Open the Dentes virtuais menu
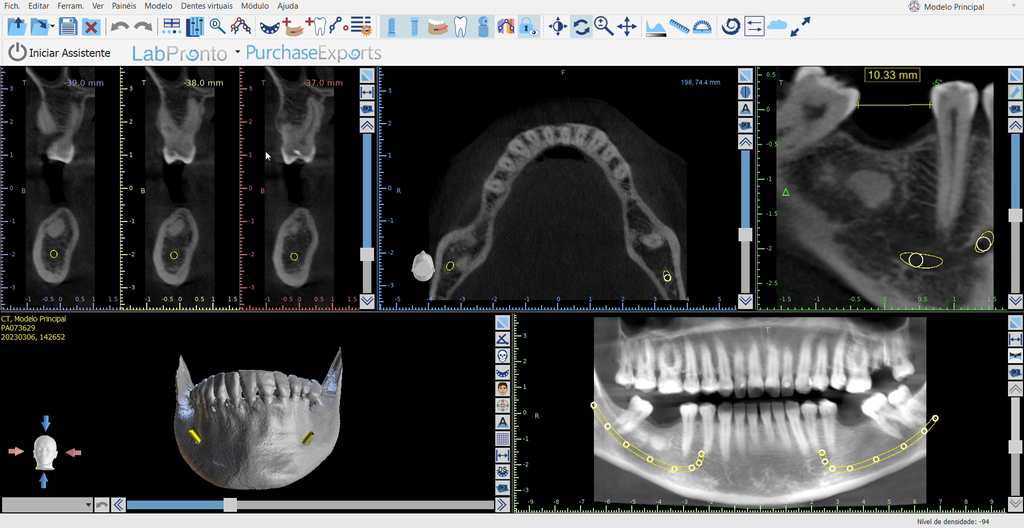 (x=207, y=6)
